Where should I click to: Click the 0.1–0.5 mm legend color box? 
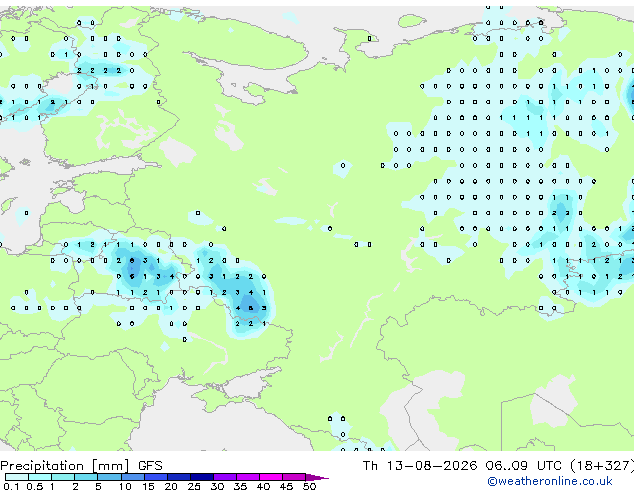[17, 477]
